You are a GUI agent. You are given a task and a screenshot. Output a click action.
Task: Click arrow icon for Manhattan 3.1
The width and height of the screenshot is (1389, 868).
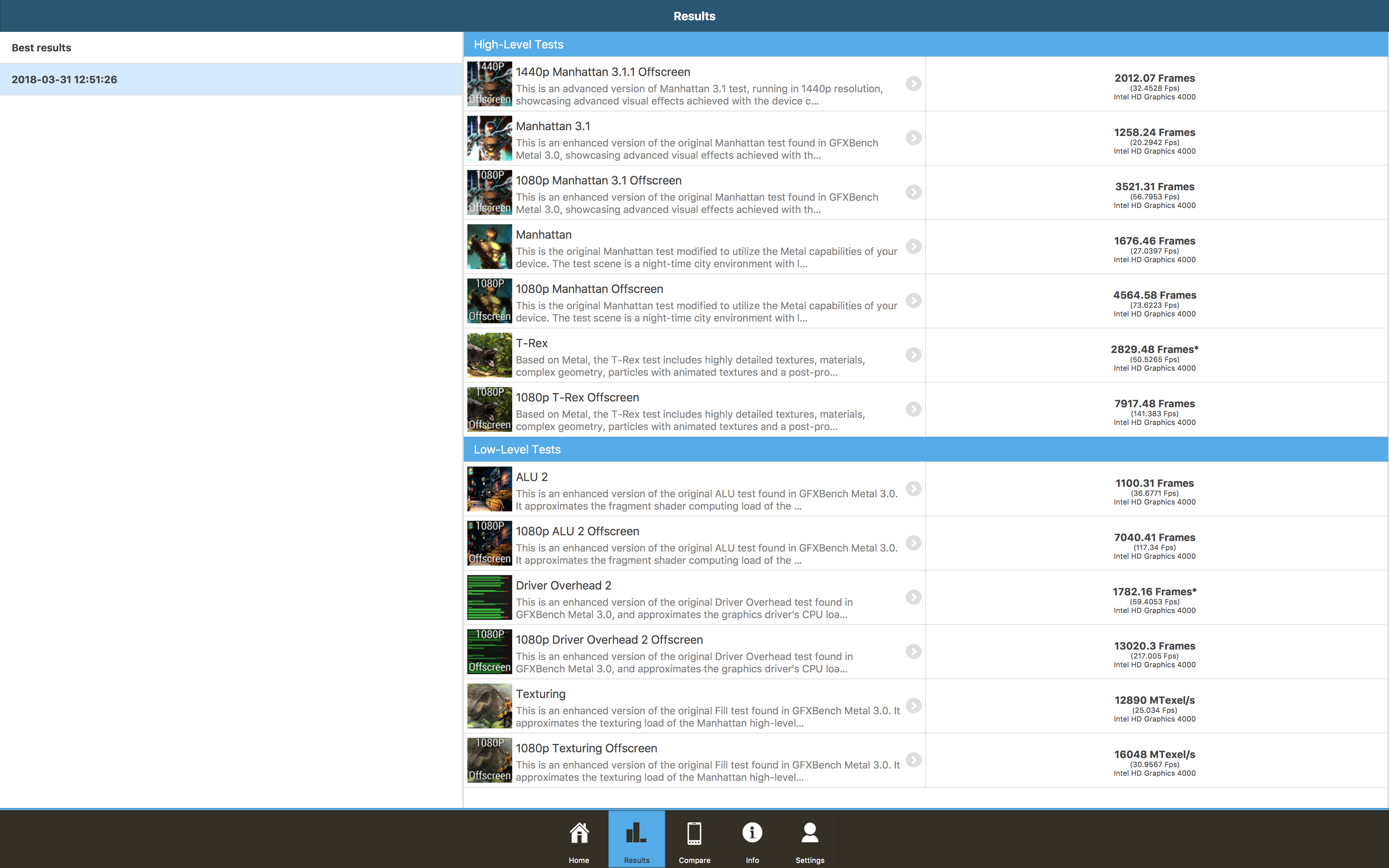pyautogui.click(x=913, y=138)
